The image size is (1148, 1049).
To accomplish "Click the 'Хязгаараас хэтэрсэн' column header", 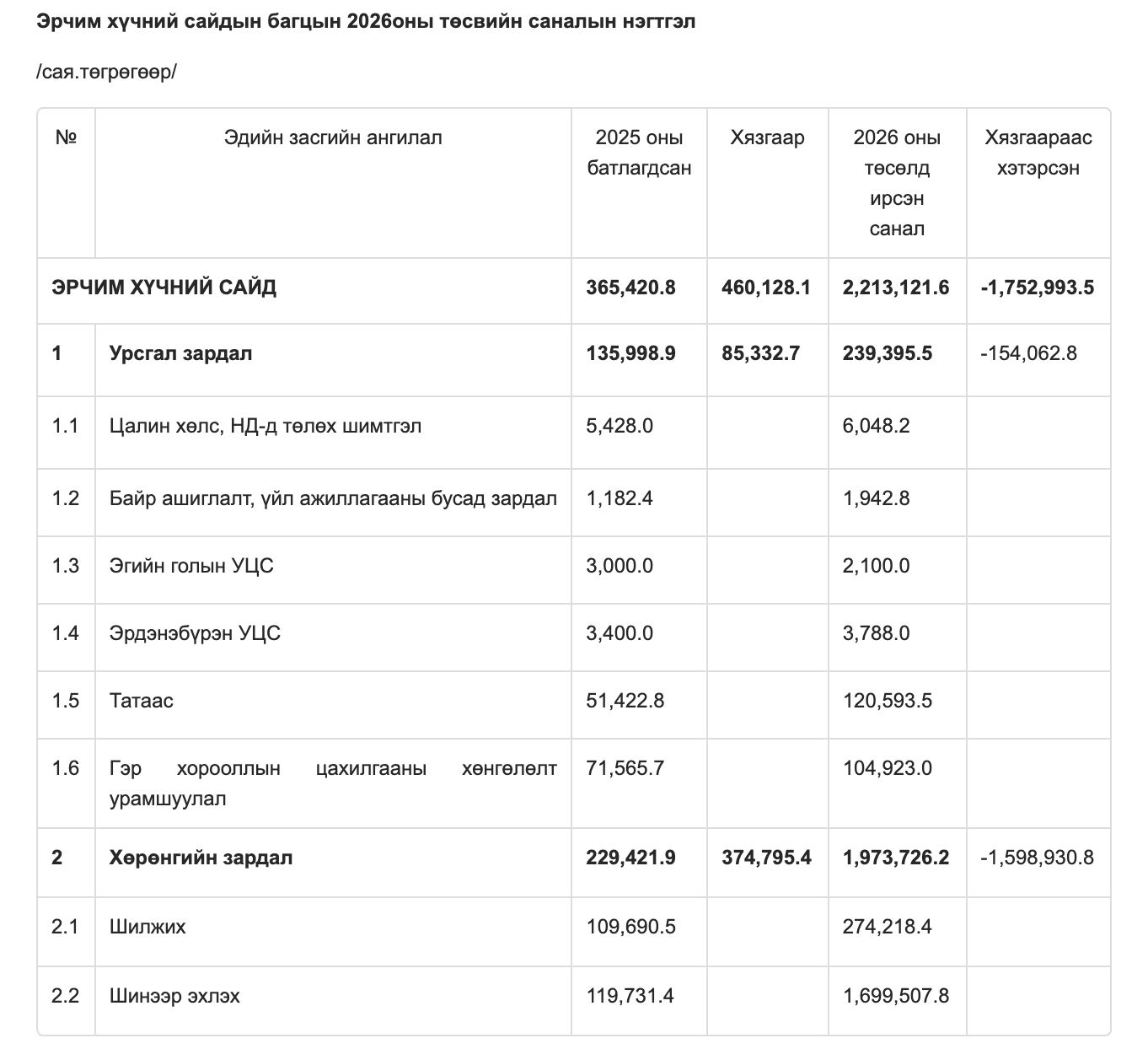I will pyautogui.click(x=1038, y=153).
